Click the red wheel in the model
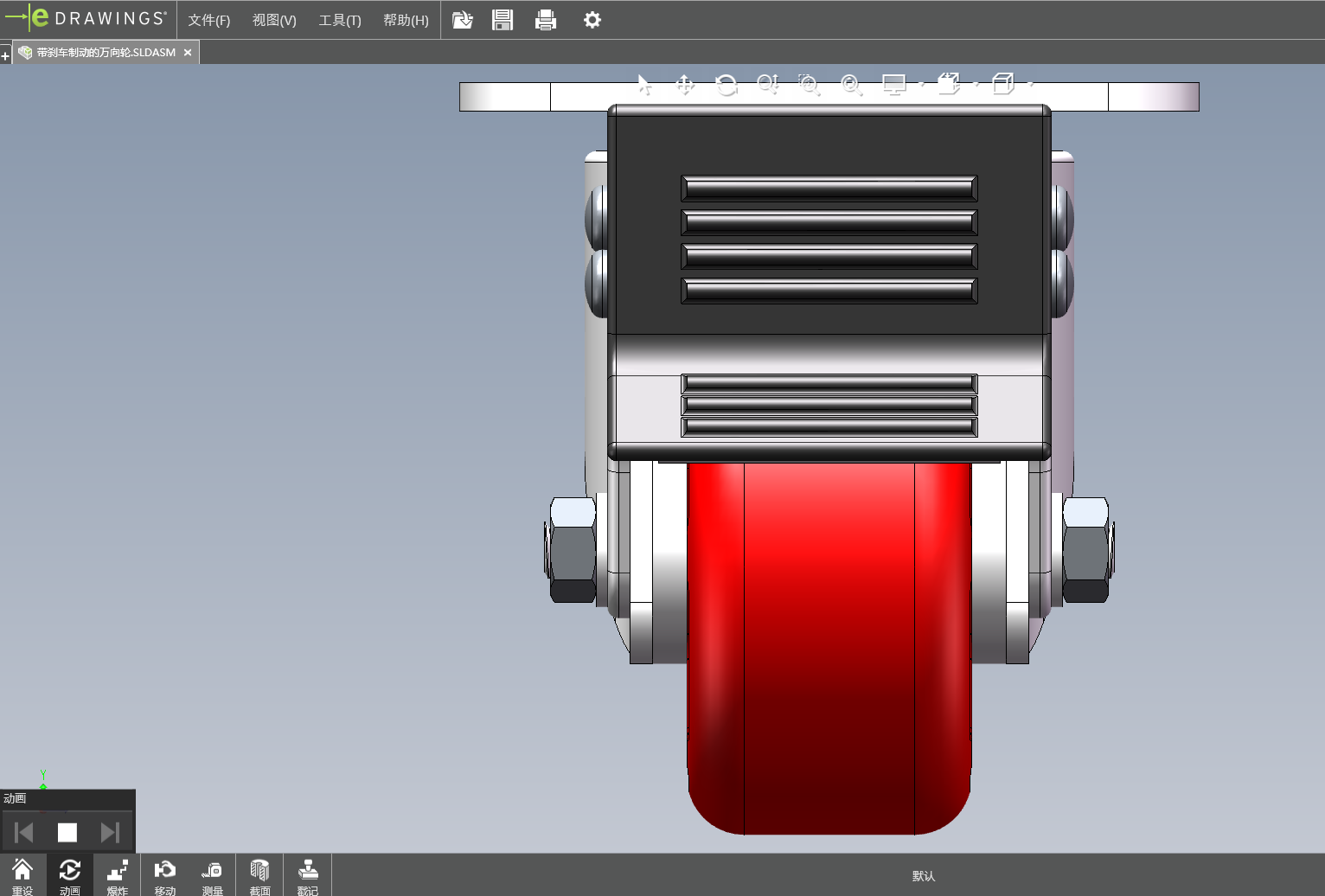The height and width of the screenshot is (896, 1325). click(829, 649)
